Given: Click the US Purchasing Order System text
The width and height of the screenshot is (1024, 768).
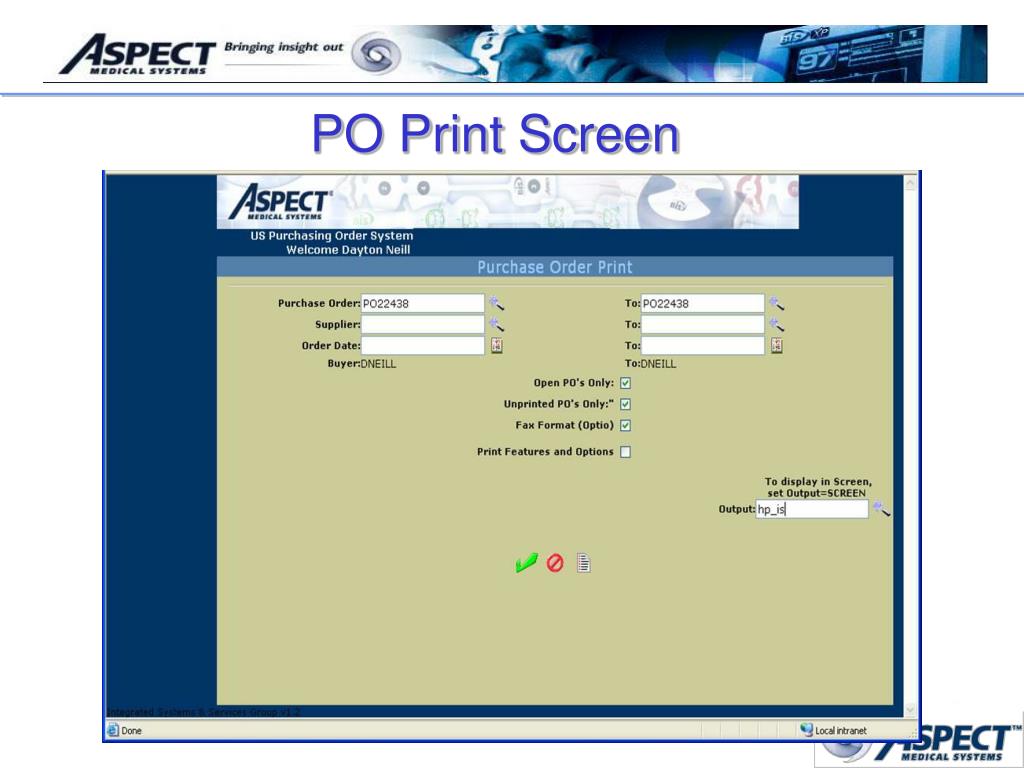Looking at the screenshot, I should (x=332, y=236).
